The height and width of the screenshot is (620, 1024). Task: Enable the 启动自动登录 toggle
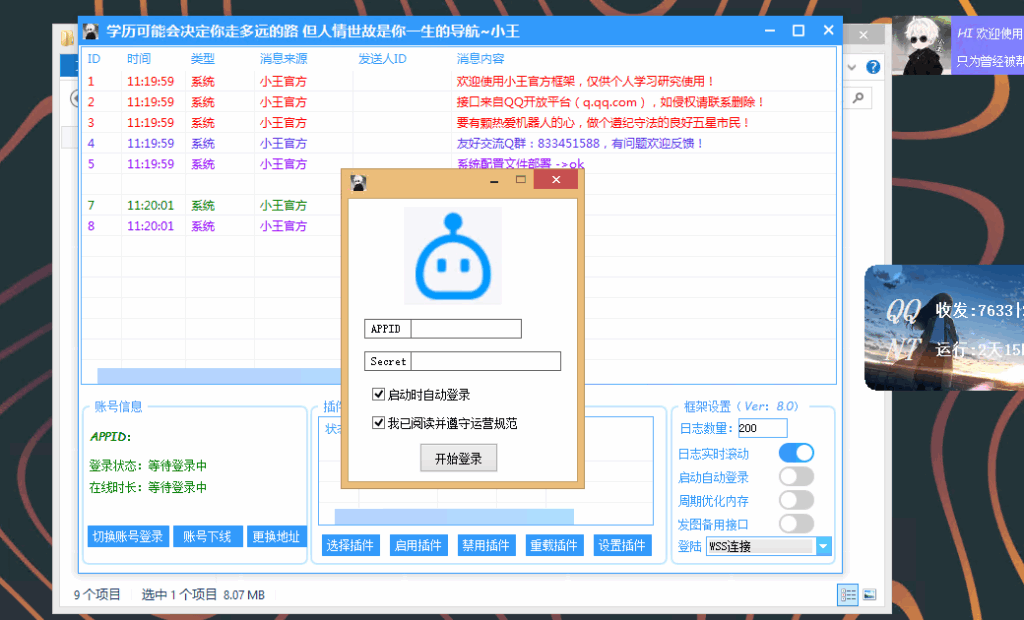tap(797, 476)
